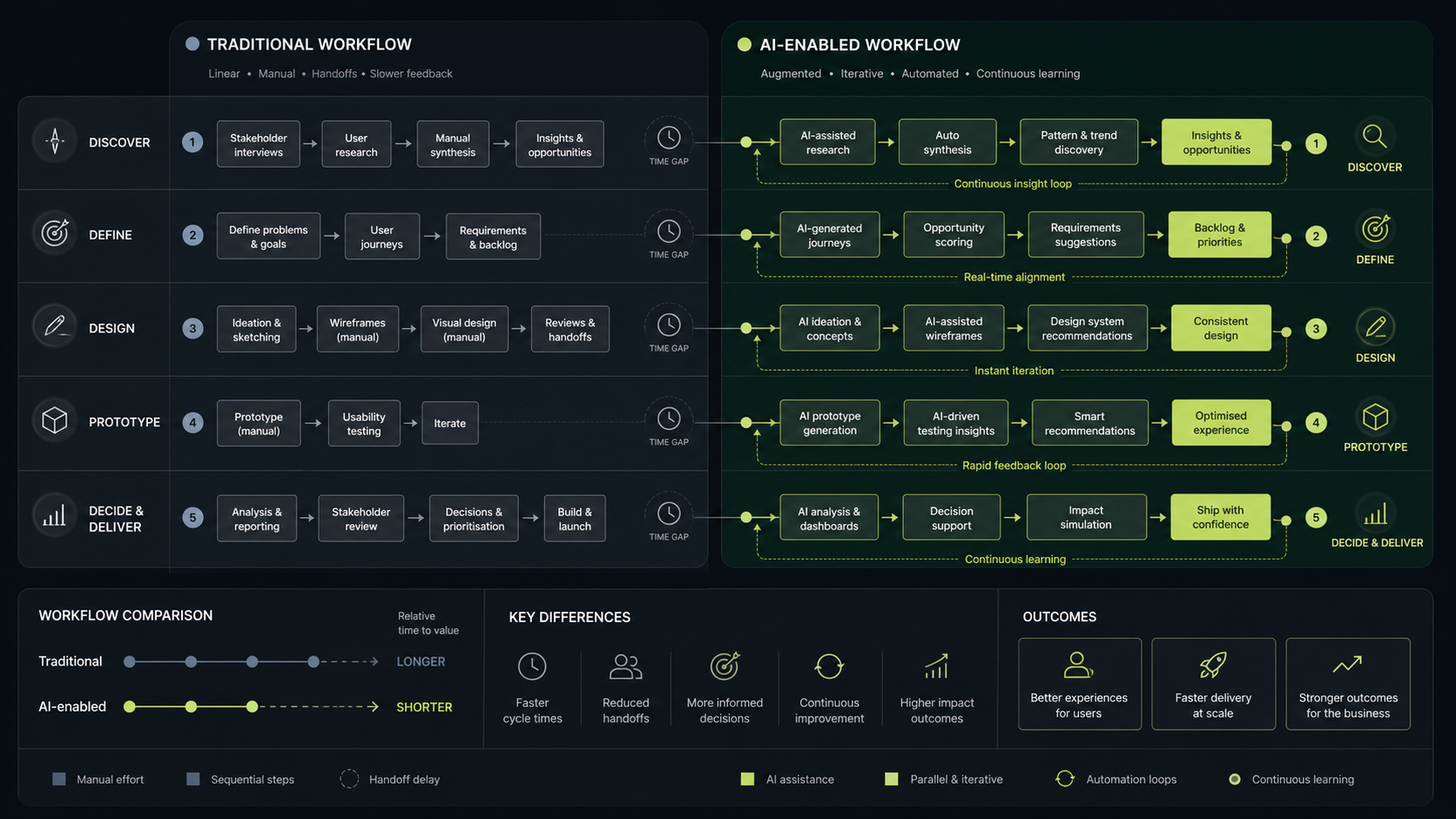The height and width of the screenshot is (819, 1456).
Task: Click the Decide & Deliver bar chart icon on left
Action: click(55, 516)
